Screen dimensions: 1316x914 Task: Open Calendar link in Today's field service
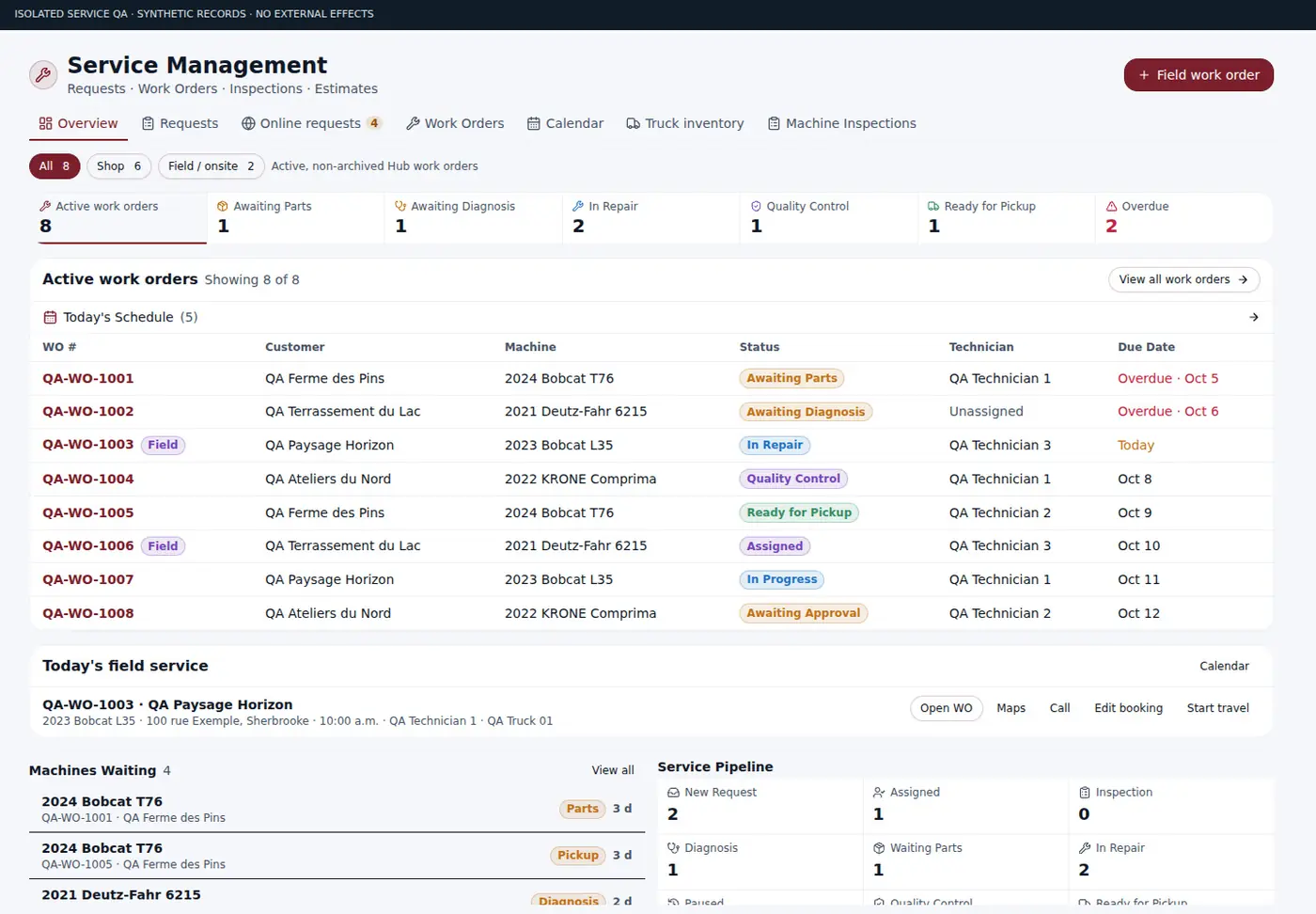coord(1224,666)
